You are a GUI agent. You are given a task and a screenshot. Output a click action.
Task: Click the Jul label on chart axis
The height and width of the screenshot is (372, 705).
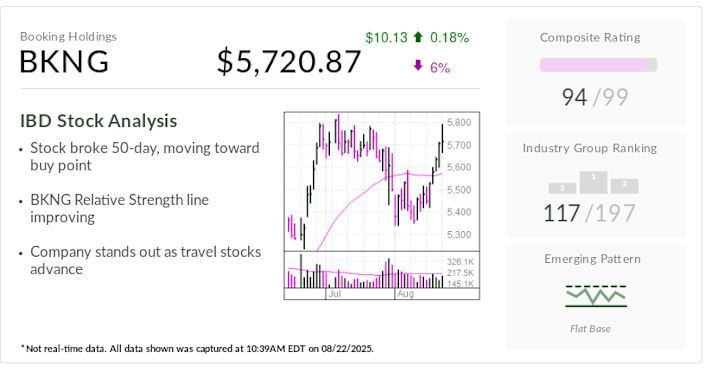(335, 294)
